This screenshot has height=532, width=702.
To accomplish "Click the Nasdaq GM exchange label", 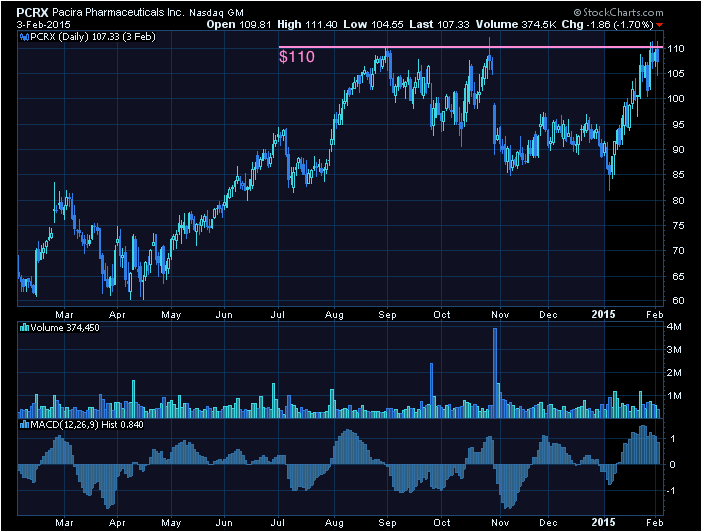I will tap(216, 13).
